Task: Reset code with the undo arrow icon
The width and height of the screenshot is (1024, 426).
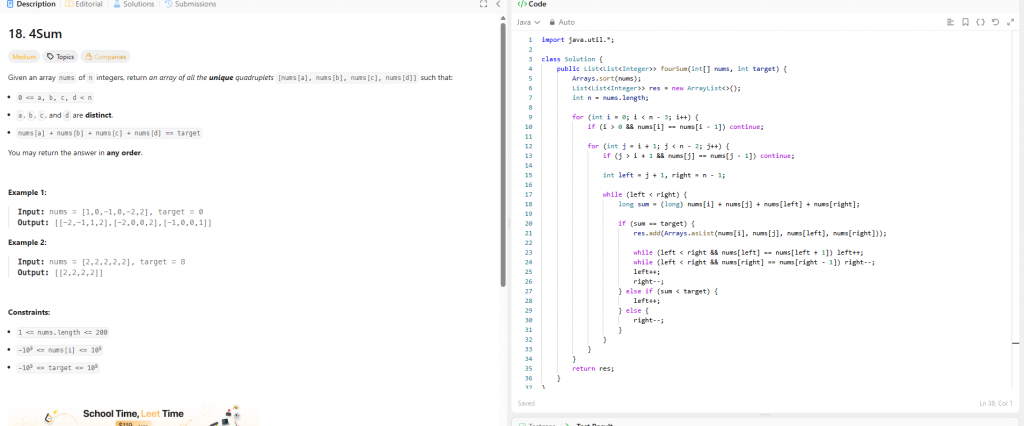Action: click(x=995, y=22)
